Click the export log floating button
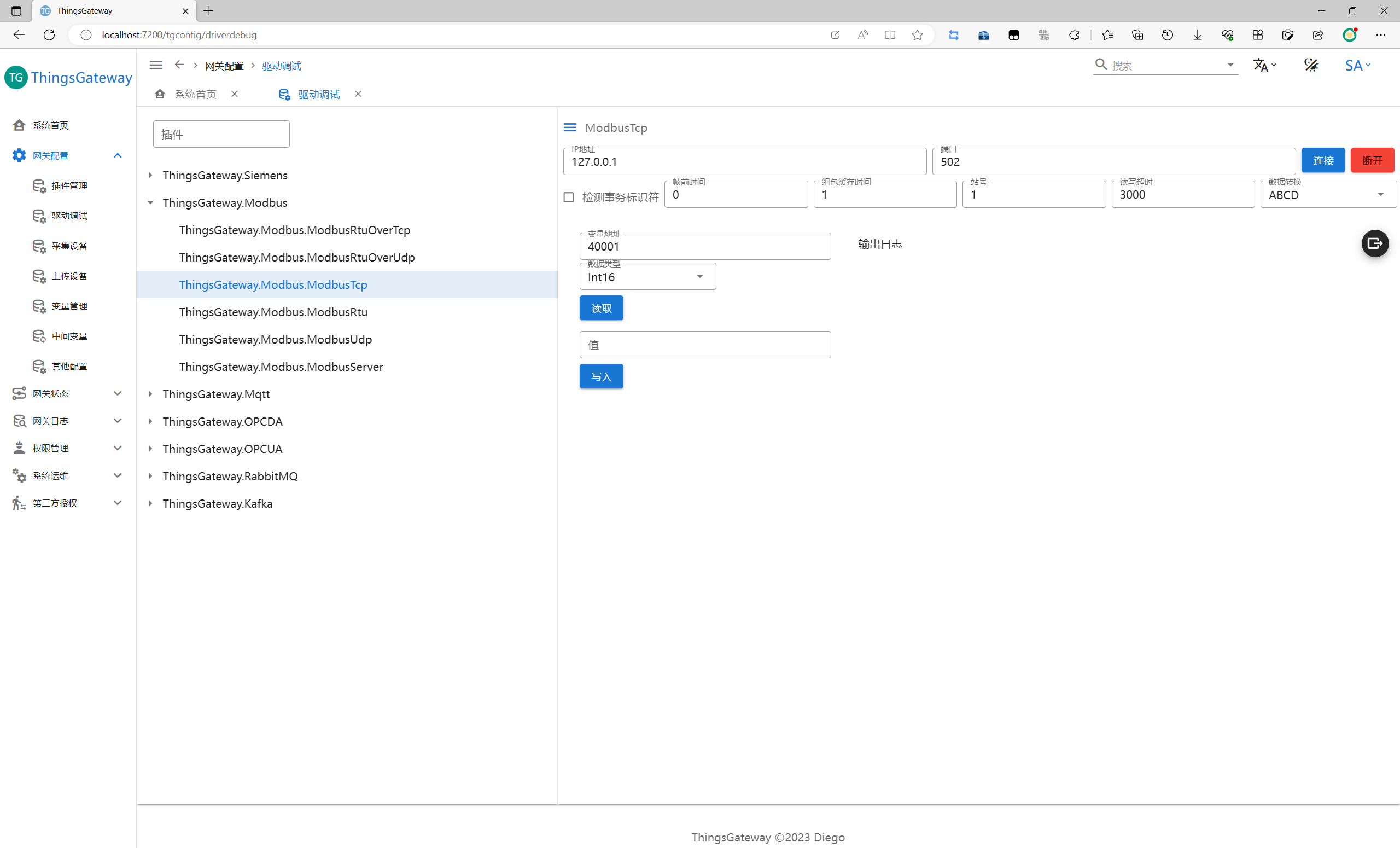Viewport: 1400px width, 848px height. [1374, 244]
